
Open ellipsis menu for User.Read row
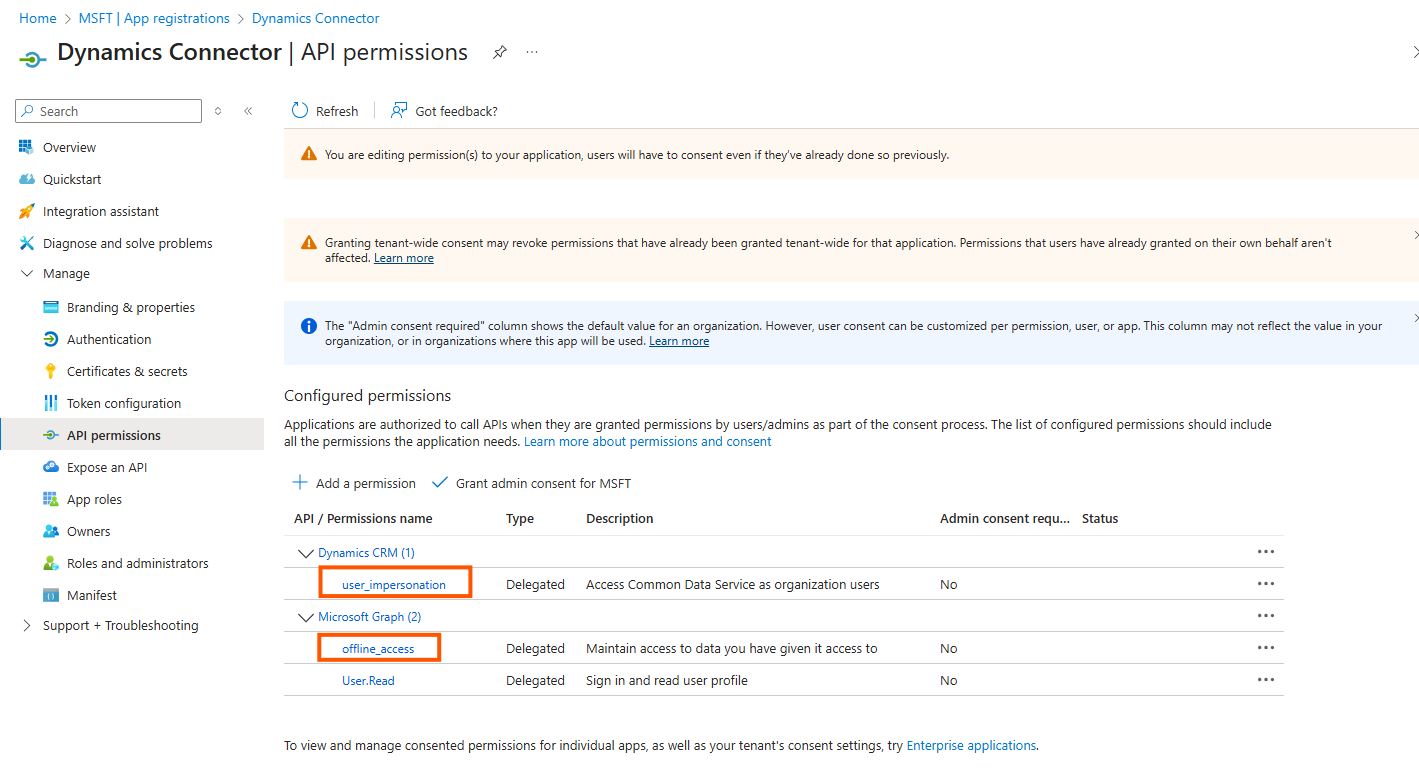[x=1265, y=680]
